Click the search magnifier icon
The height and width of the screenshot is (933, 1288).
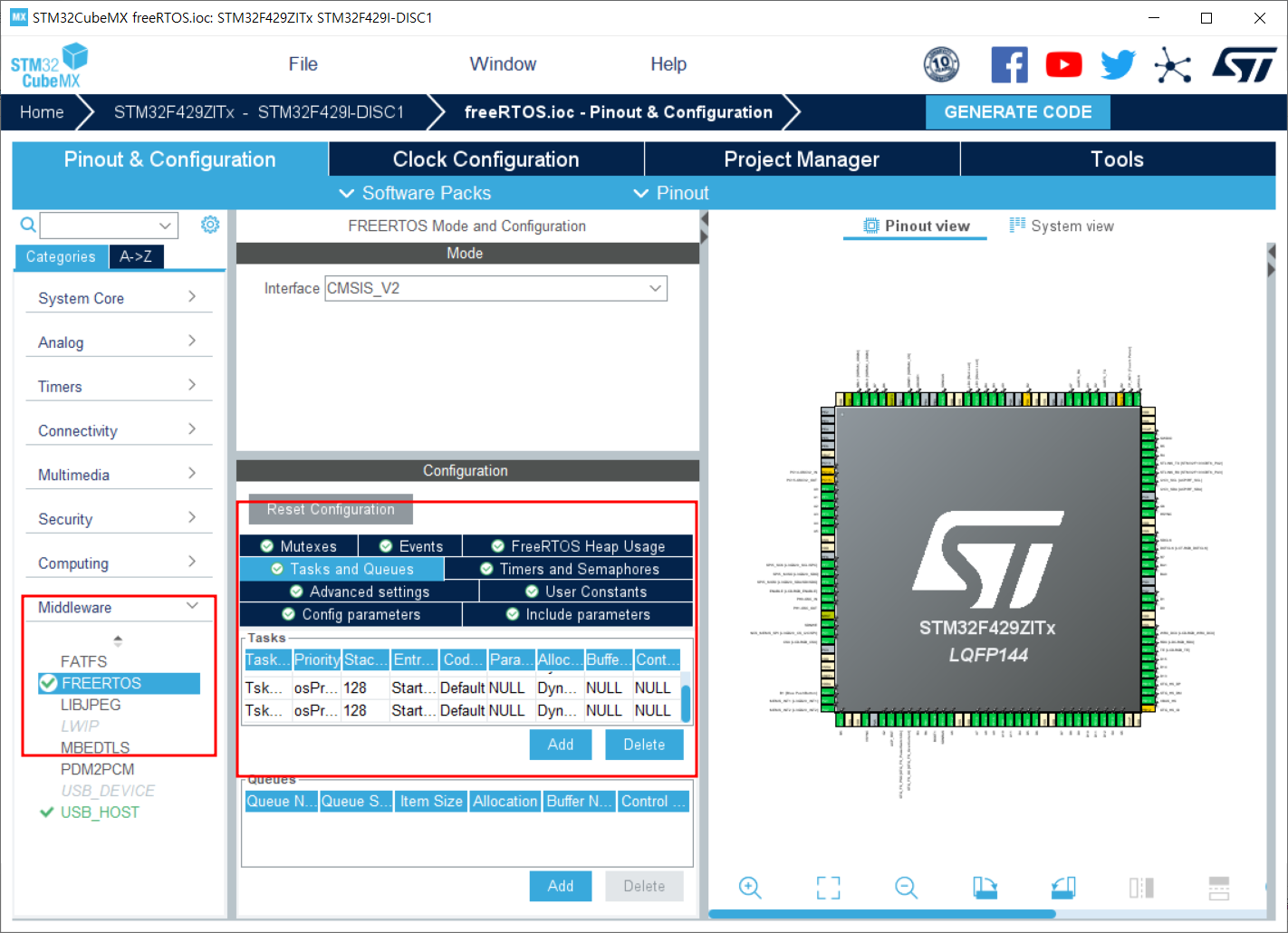point(28,225)
